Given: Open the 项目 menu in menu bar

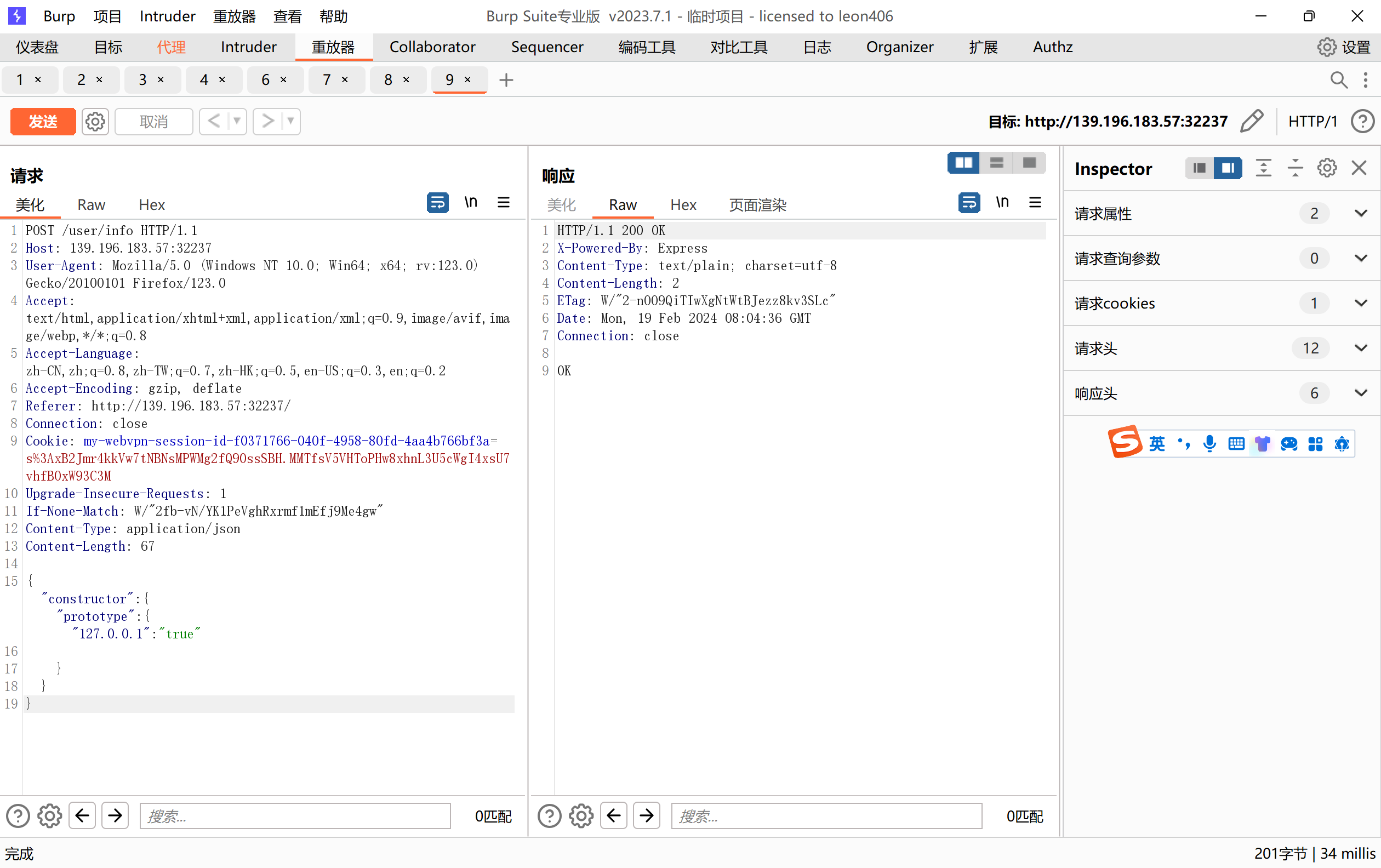Looking at the screenshot, I should (x=107, y=16).
